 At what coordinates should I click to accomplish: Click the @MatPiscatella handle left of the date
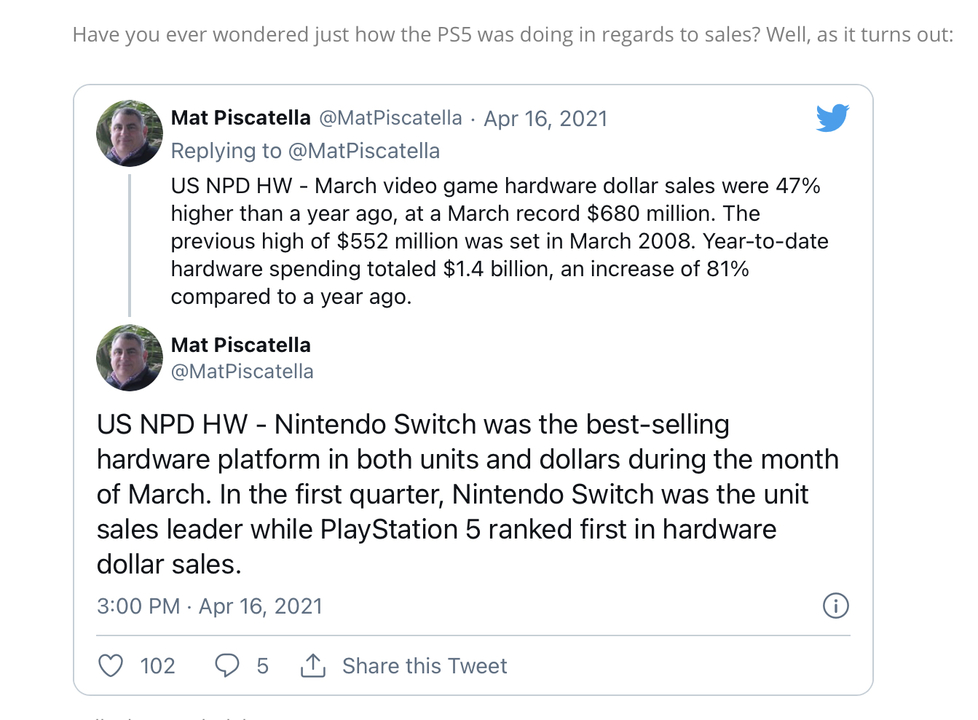click(x=390, y=118)
